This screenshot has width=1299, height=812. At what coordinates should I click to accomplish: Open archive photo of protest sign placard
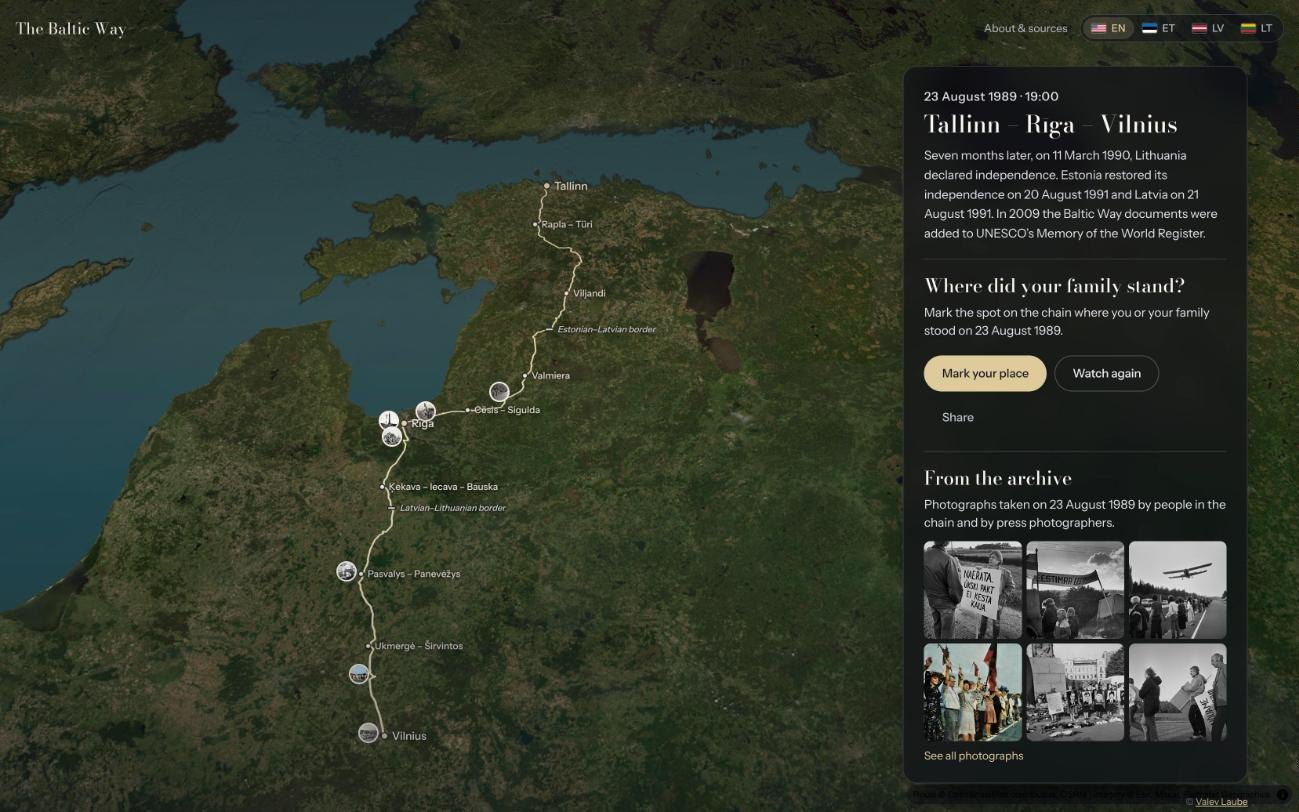coord(973,590)
